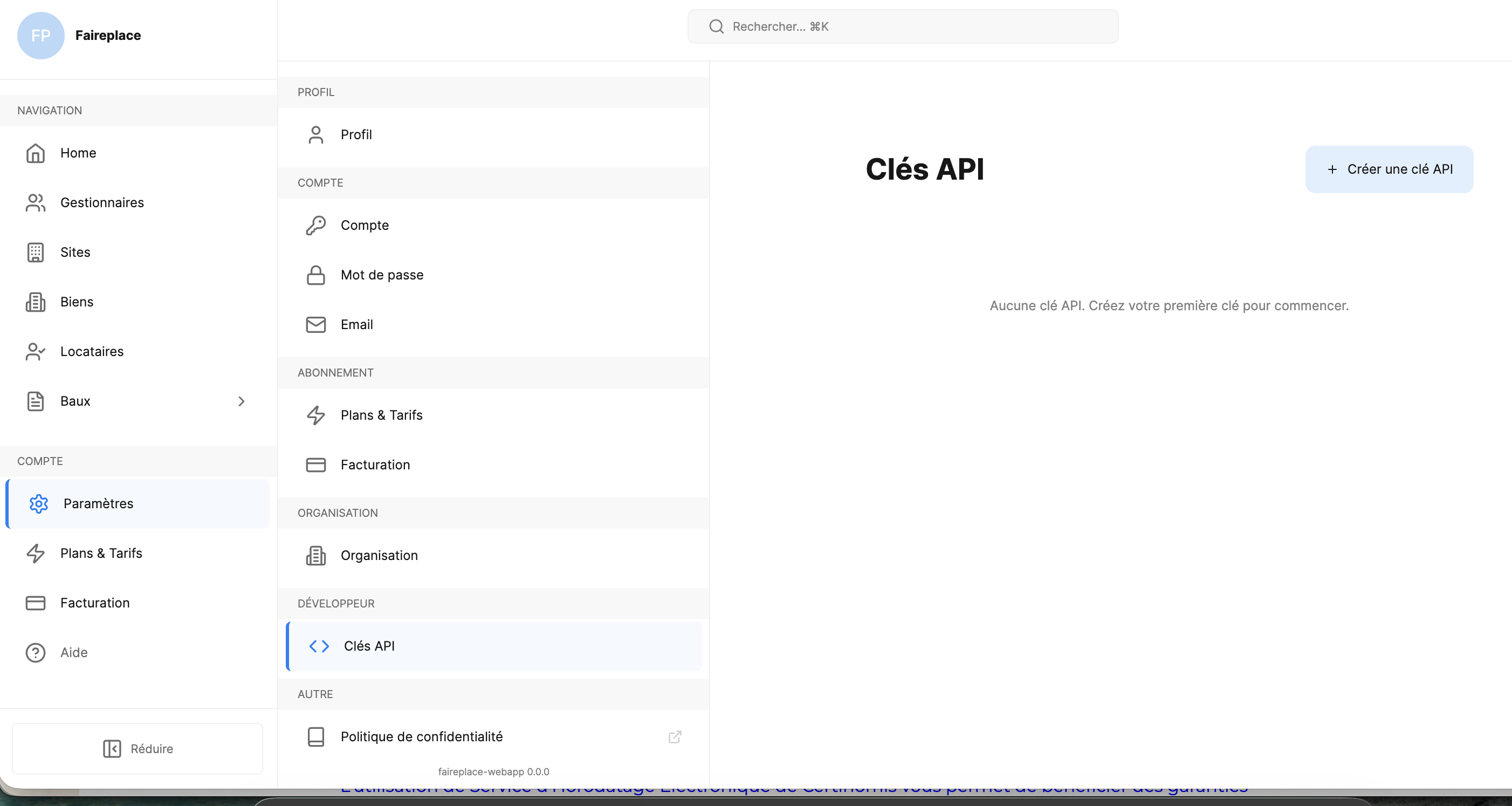The image size is (1512, 806).
Task: Click the key icon beside Compte
Action: pos(316,226)
